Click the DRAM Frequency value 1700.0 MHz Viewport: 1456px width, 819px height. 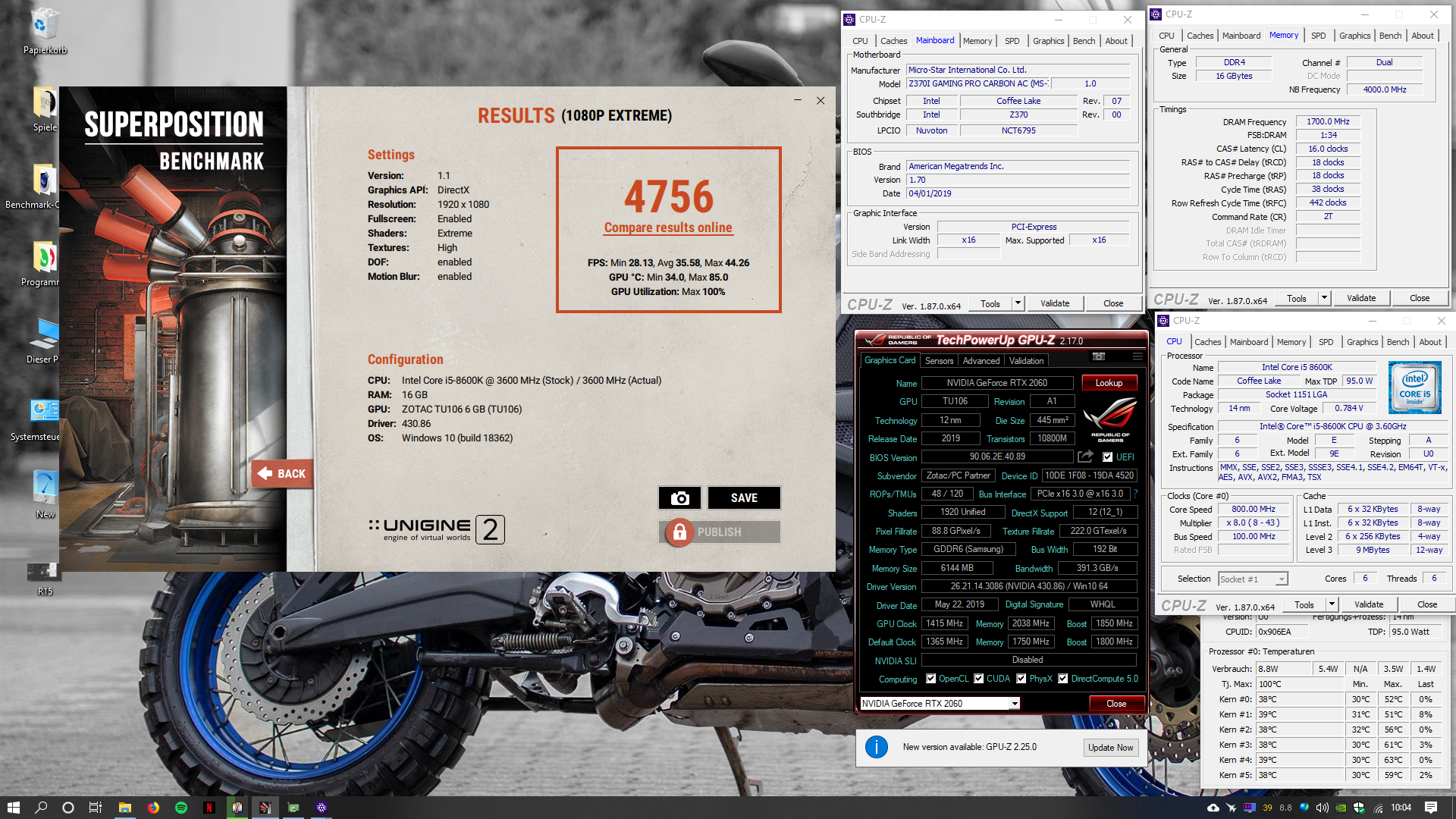(1328, 121)
